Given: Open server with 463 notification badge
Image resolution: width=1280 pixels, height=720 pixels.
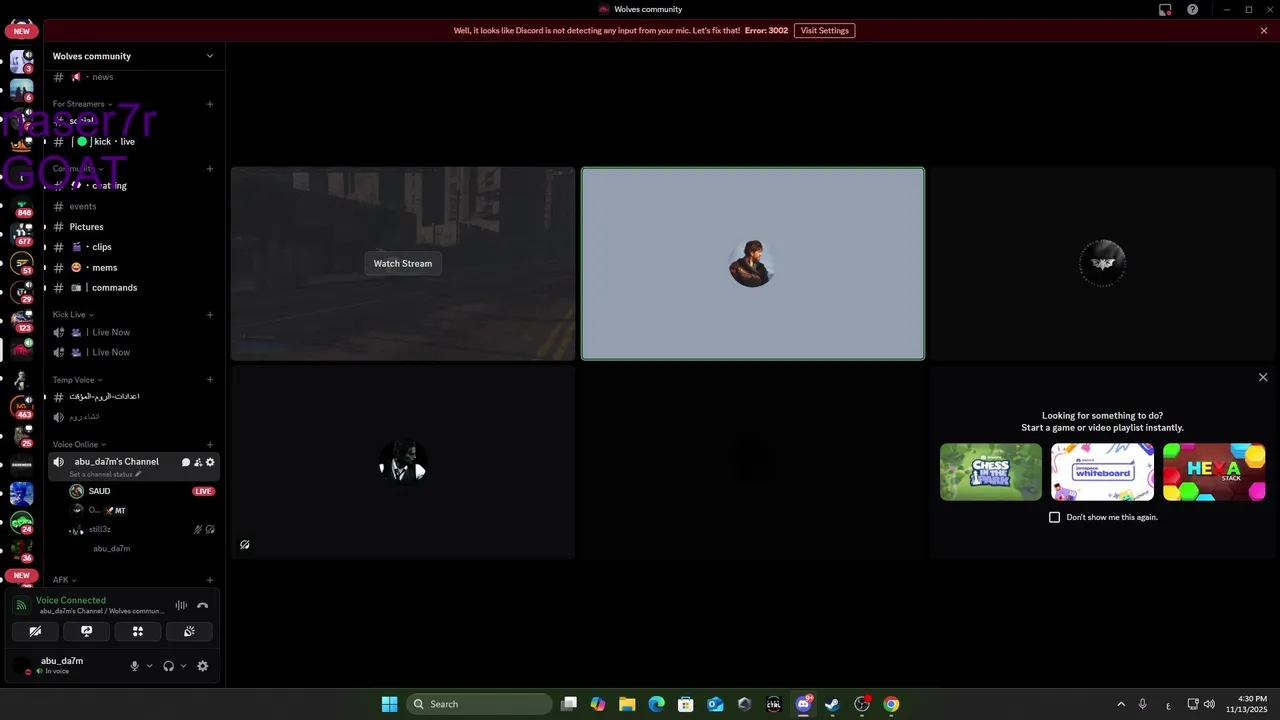Looking at the screenshot, I should pos(22,407).
